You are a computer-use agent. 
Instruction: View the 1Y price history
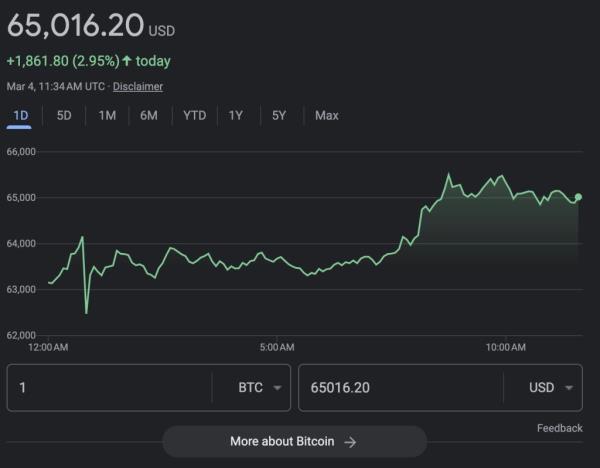click(235, 116)
